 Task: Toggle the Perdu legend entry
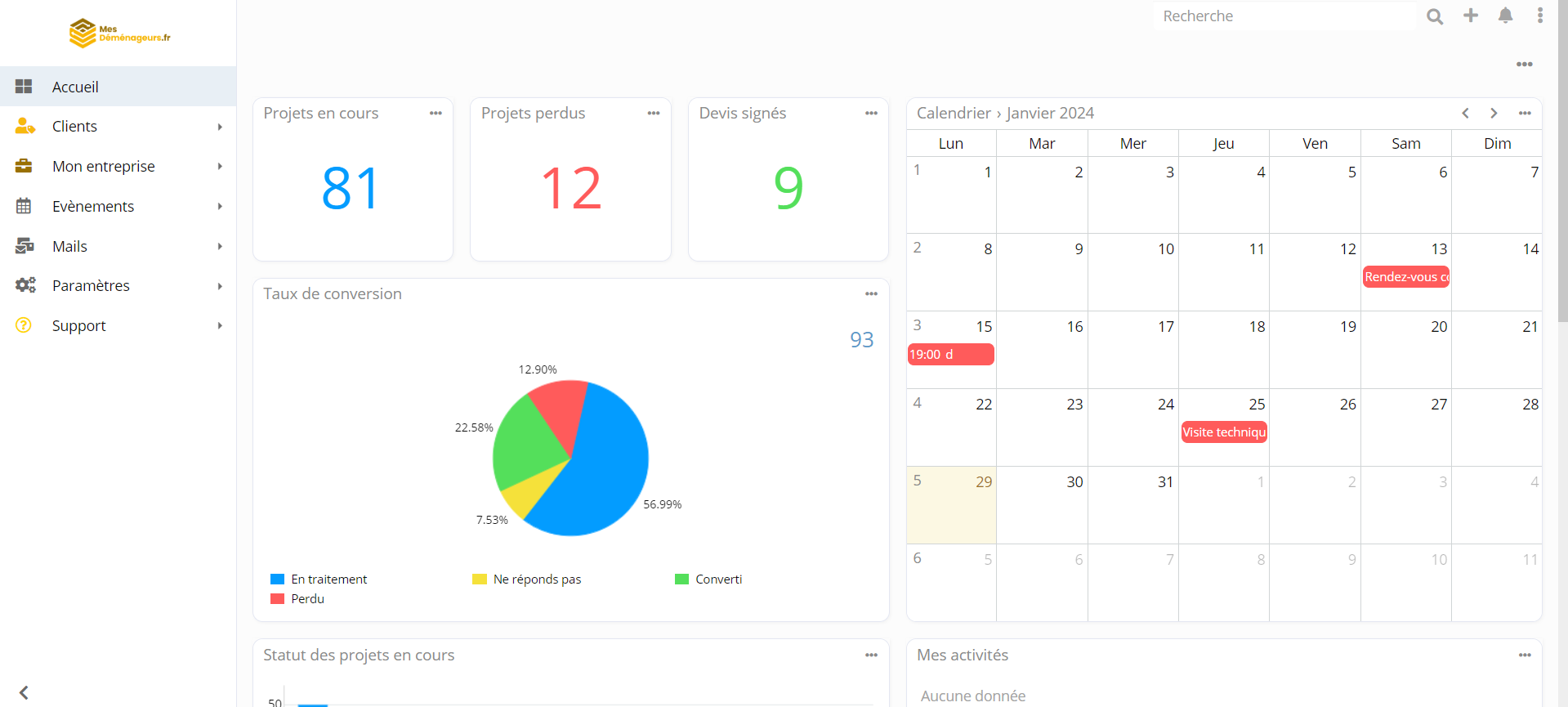pyautogui.click(x=297, y=599)
